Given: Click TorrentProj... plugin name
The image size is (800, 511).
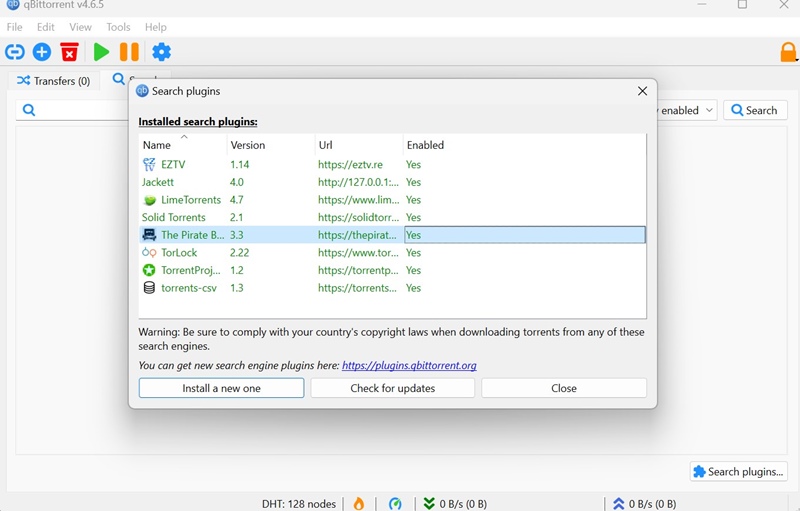Looking at the screenshot, I should point(191,270).
